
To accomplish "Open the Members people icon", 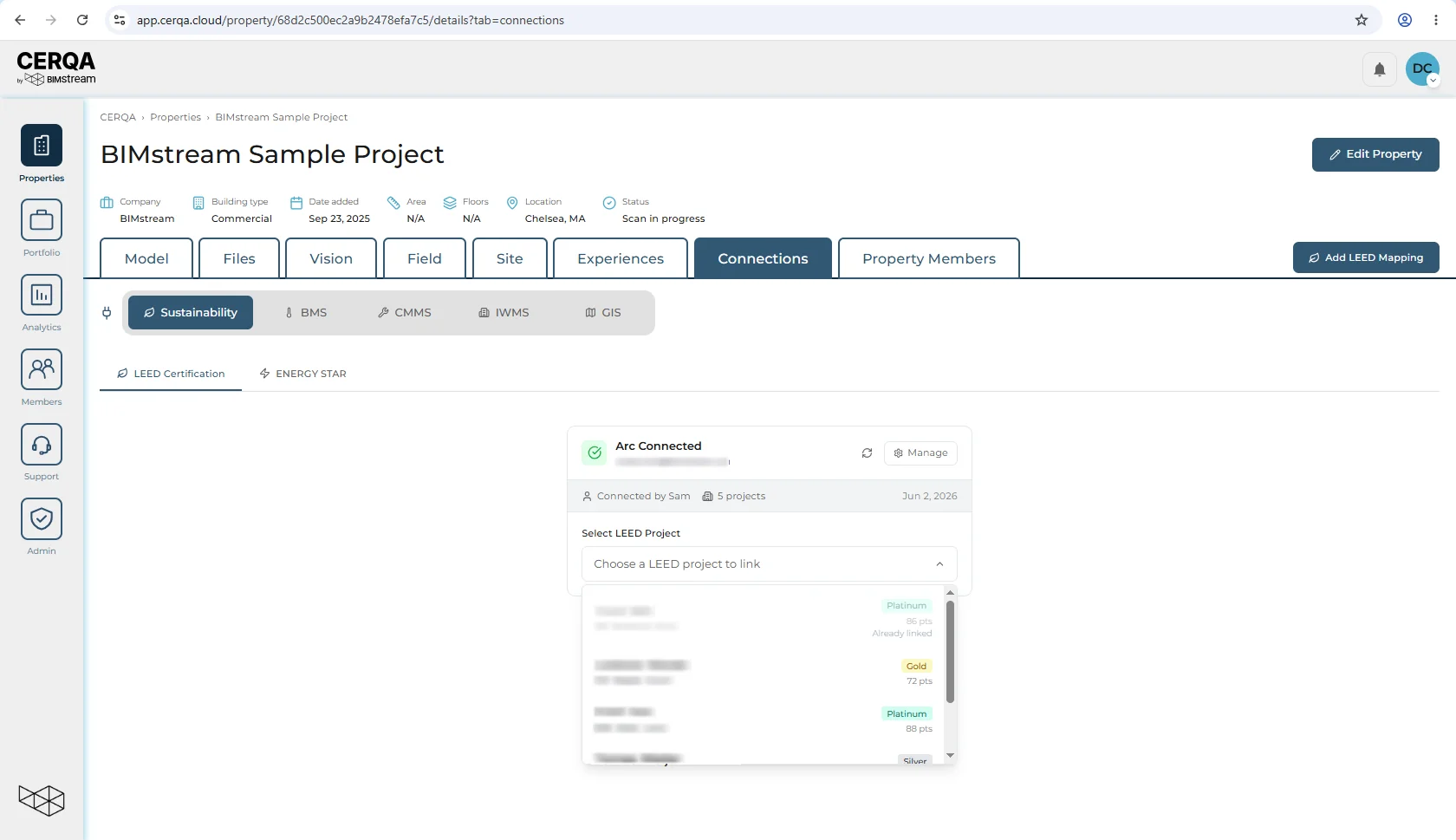I will (x=42, y=368).
